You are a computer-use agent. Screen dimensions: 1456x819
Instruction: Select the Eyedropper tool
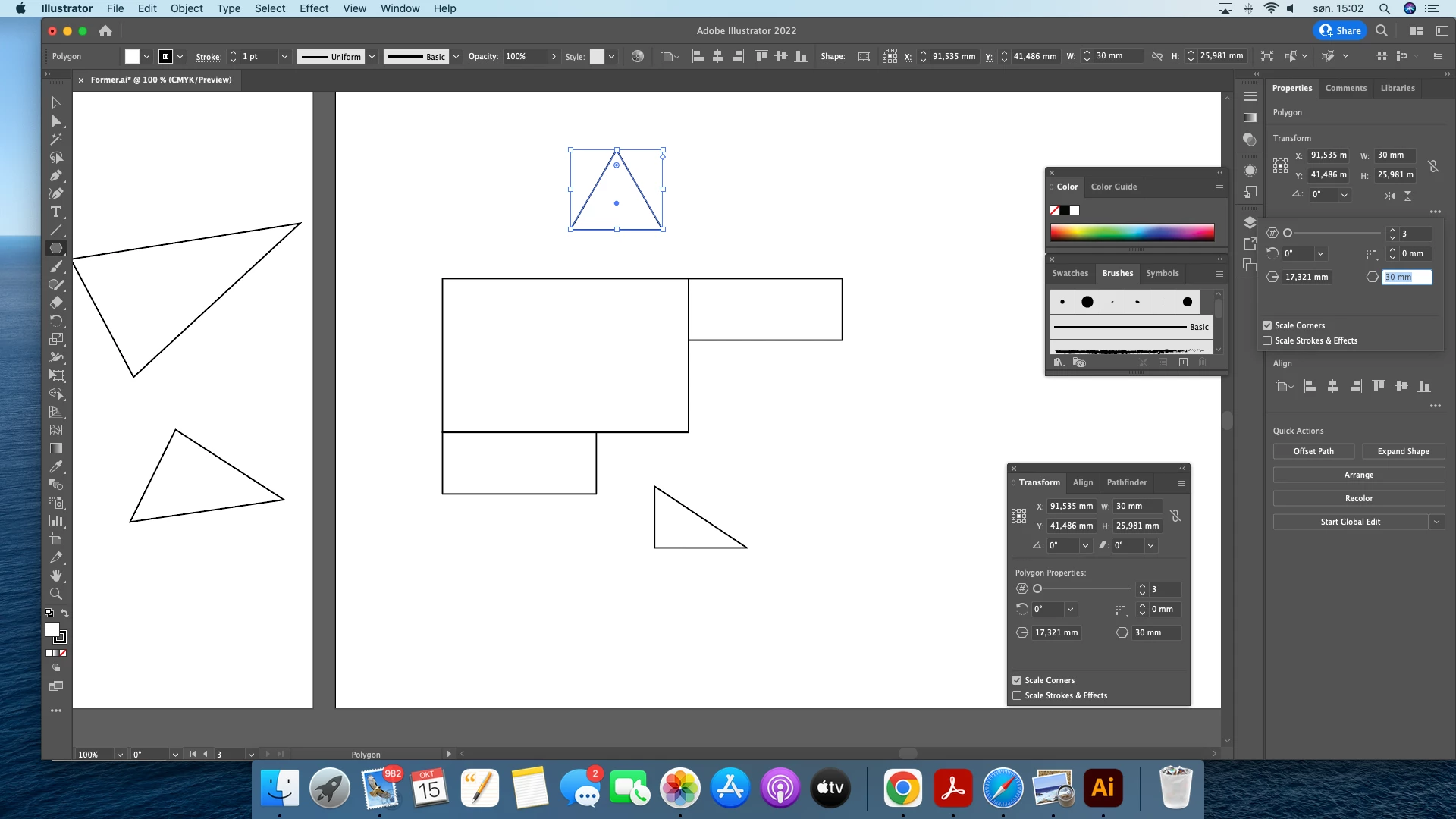[x=56, y=467]
